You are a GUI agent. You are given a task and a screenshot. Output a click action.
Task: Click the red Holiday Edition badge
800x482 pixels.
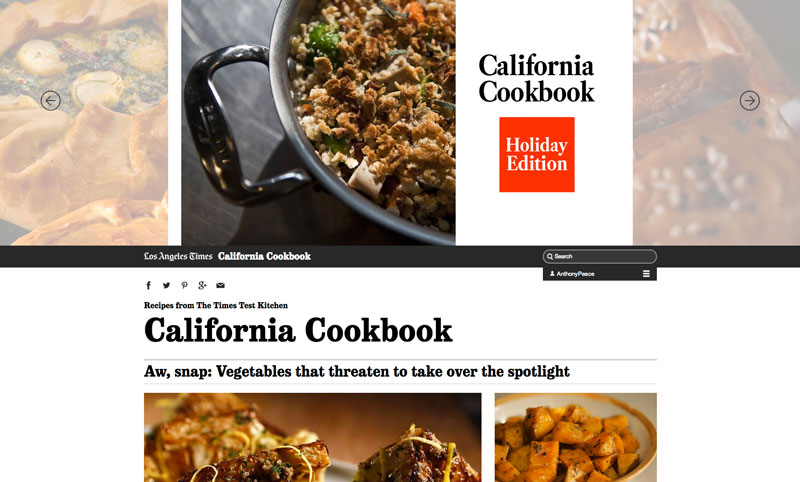point(537,155)
